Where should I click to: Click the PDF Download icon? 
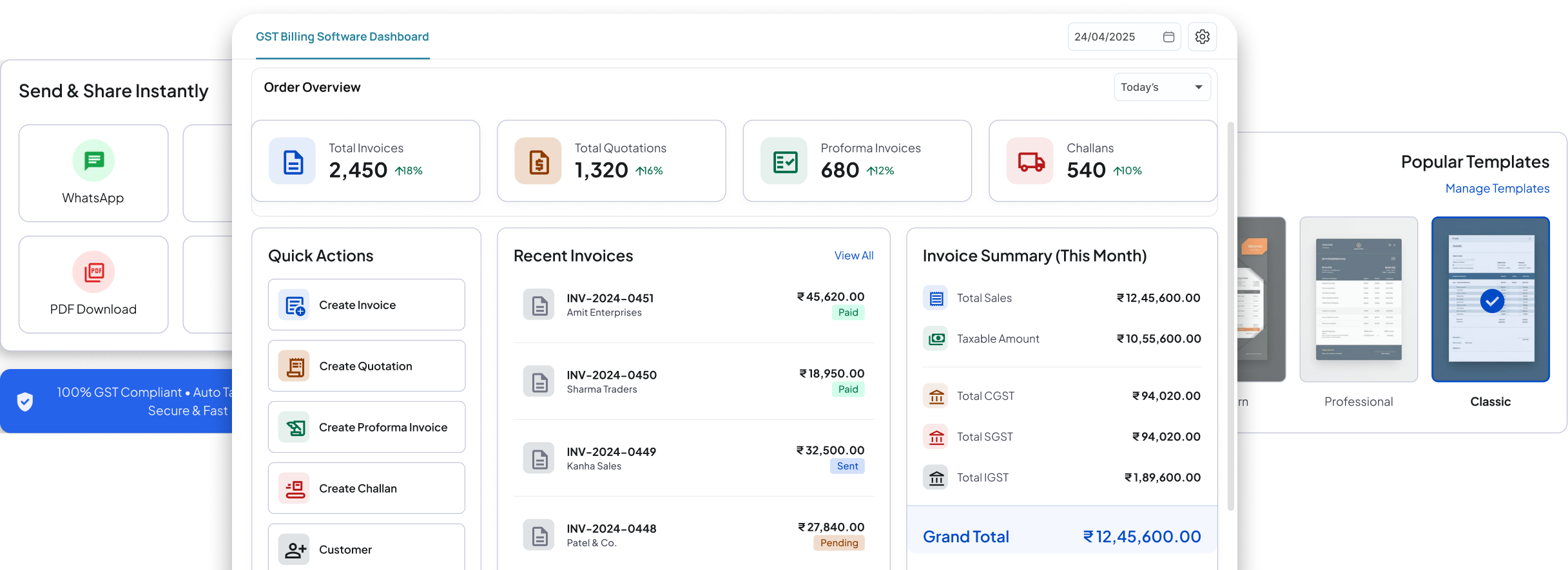tap(93, 272)
